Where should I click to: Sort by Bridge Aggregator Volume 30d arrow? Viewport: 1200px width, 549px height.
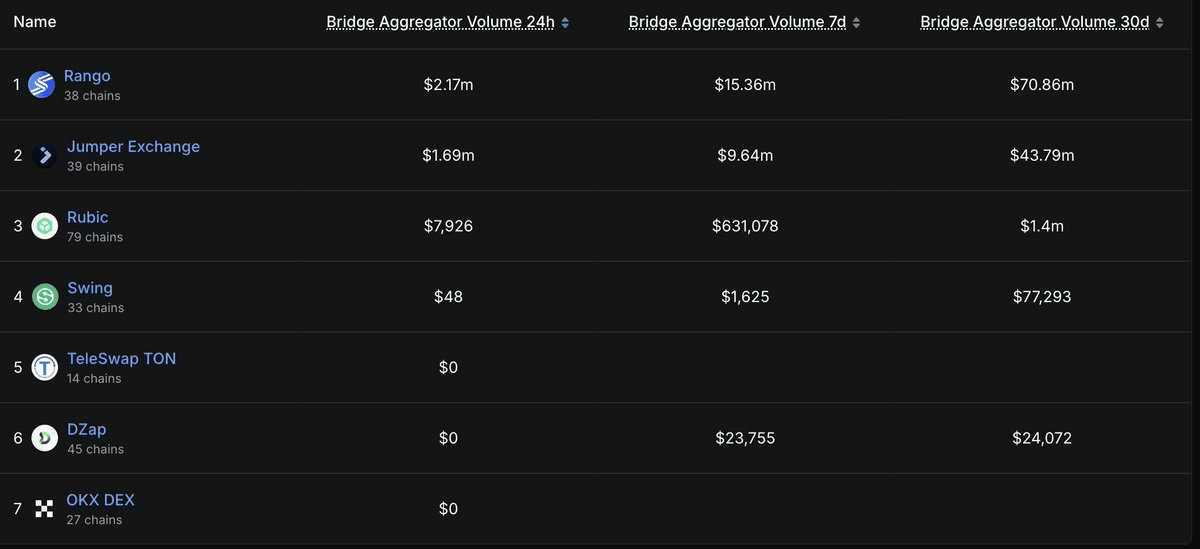[x=1159, y=22]
